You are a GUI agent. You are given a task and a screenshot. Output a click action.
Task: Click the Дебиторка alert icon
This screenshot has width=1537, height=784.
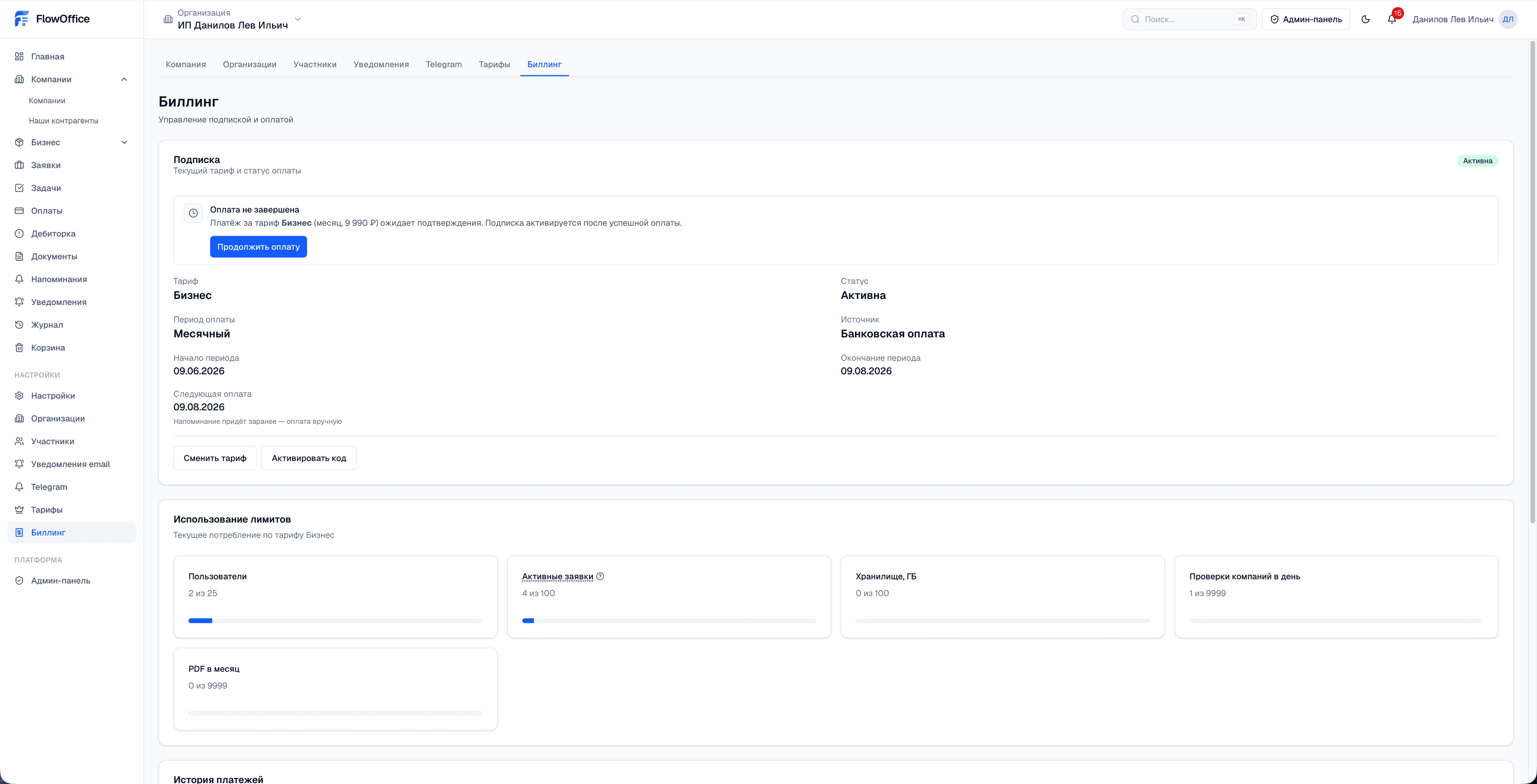coord(19,234)
